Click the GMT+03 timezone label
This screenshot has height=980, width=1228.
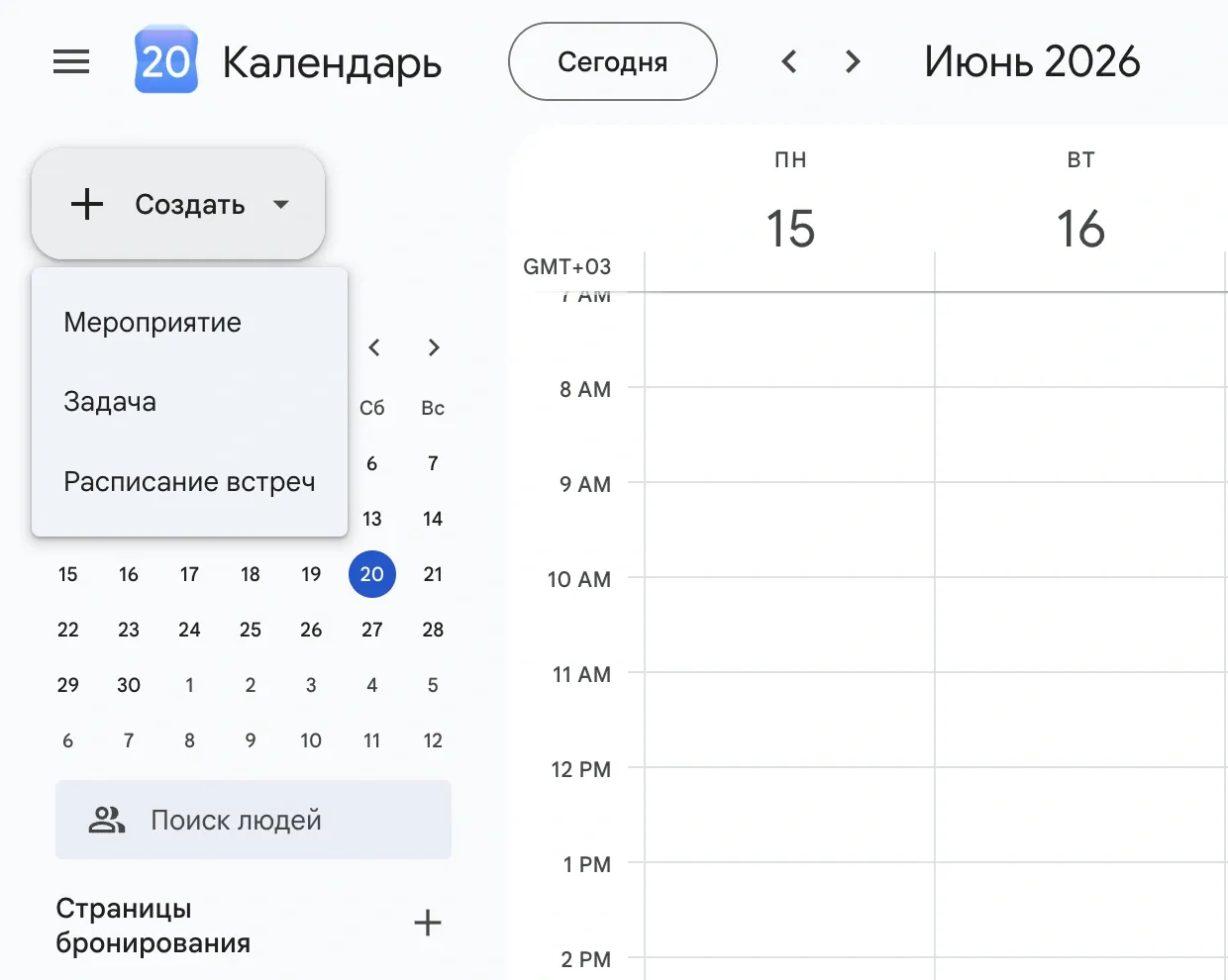pos(567,266)
